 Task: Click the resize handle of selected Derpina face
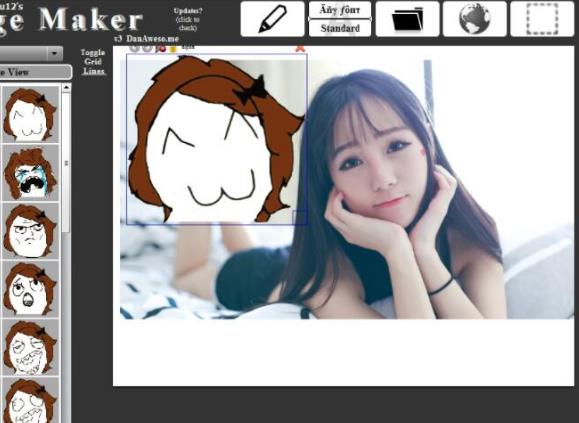[299, 217]
